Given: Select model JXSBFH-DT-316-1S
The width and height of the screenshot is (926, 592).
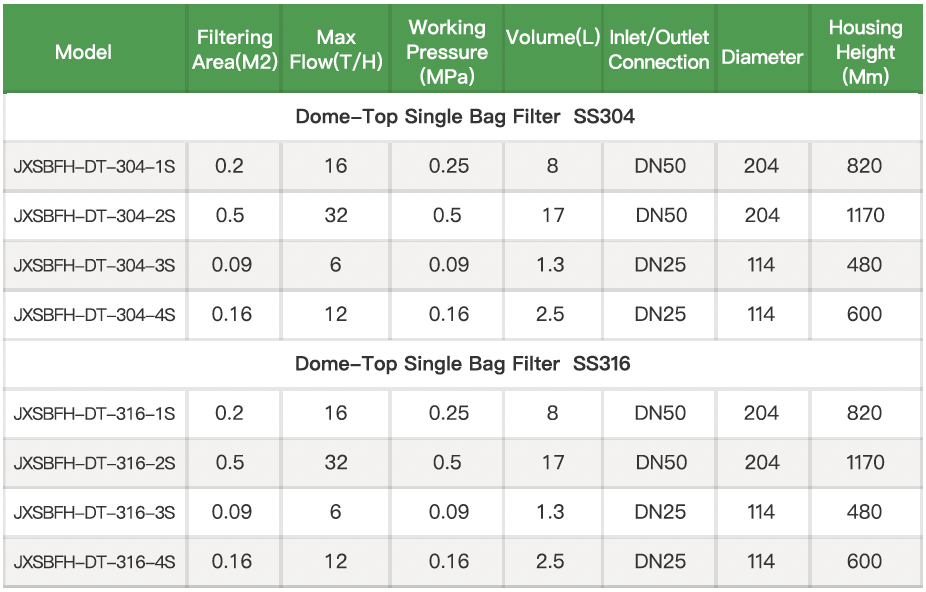Looking at the screenshot, I should [95, 414].
